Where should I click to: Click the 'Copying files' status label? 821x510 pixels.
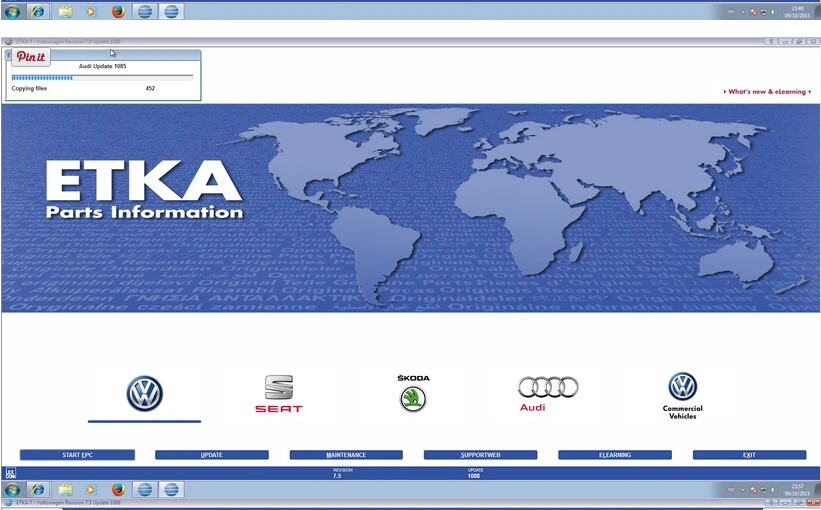[29, 88]
